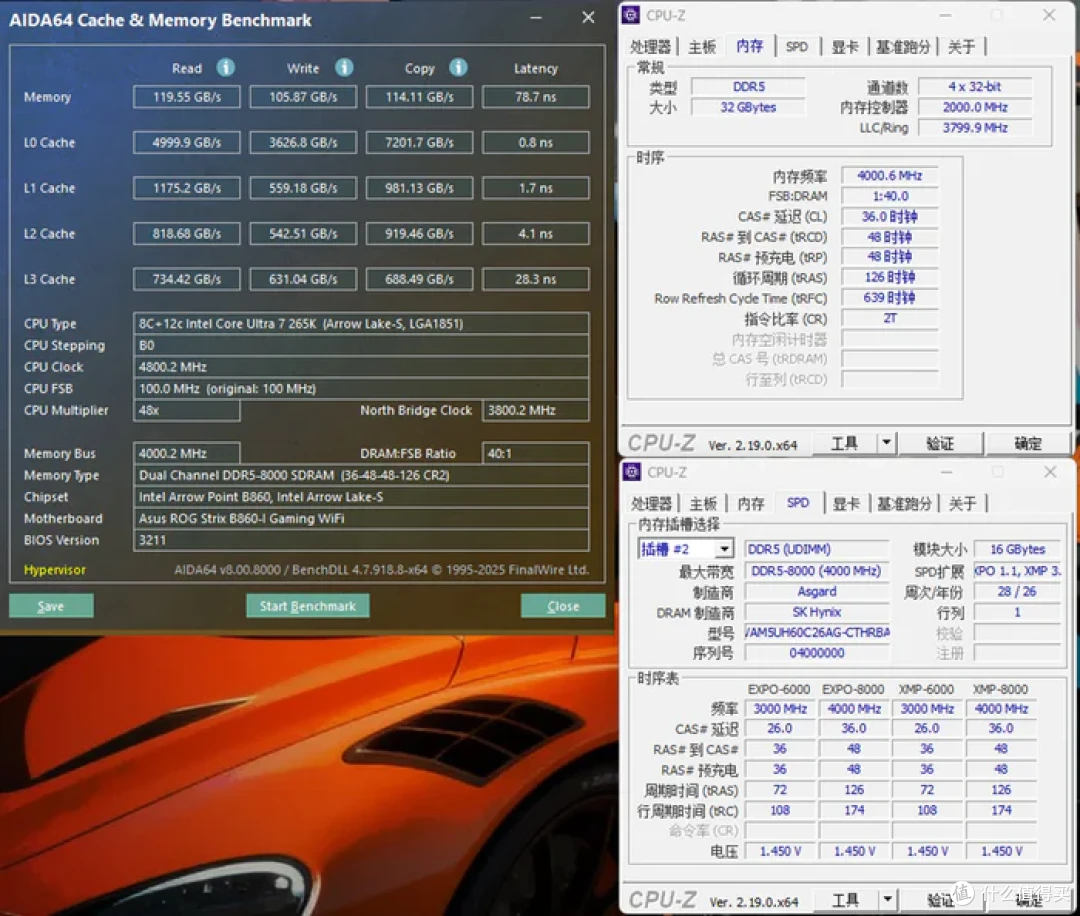This screenshot has width=1080, height=916.
Task: Select 内存 tab in upper CPU-Z
Action: coord(750,45)
